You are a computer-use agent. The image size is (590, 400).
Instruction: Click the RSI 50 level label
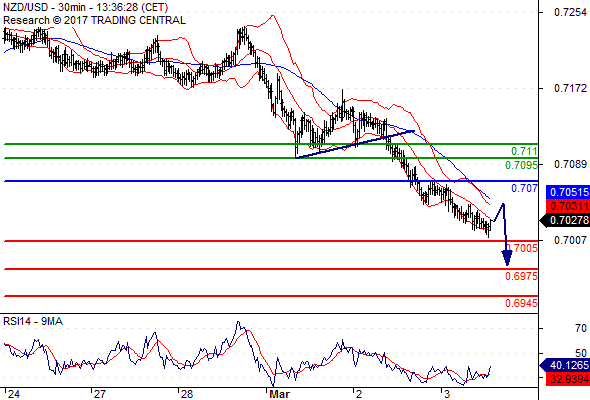coord(581,353)
